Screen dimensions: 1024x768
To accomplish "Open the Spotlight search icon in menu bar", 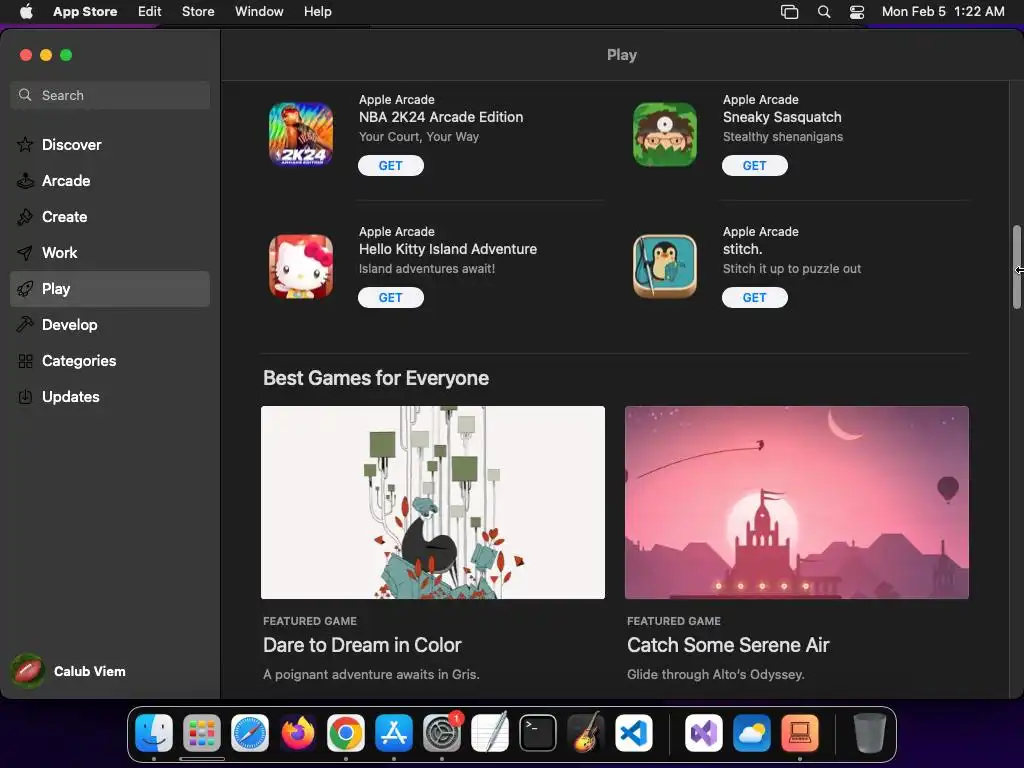I will click(824, 12).
